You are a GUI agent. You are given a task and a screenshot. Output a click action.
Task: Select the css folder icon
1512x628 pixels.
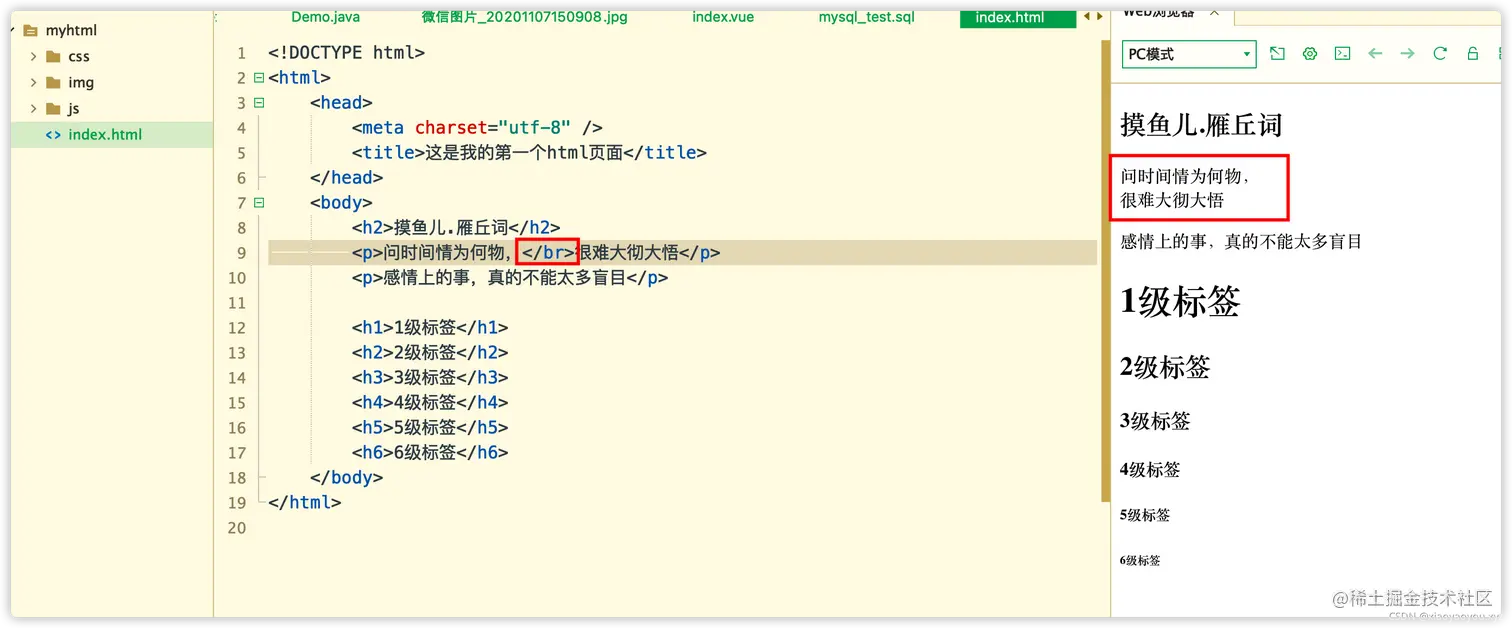pyautogui.click(x=54, y=56)
